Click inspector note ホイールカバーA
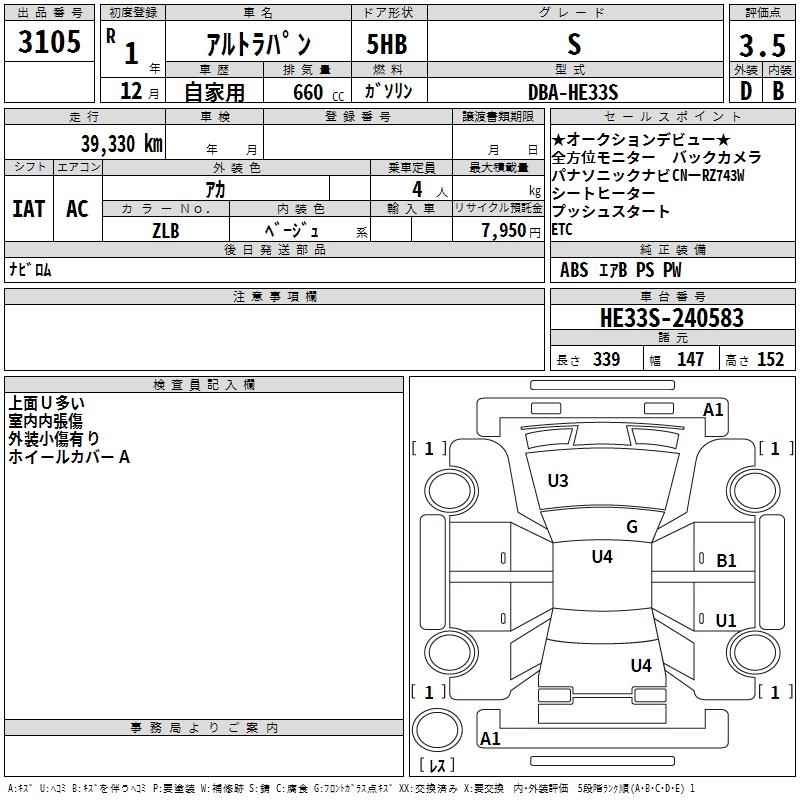The width and height of the screenshot is (800, 800). (69, 457)
